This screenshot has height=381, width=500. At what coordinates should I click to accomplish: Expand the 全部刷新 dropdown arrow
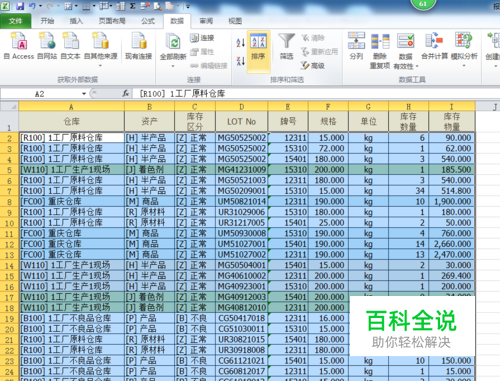click(173, 66)
